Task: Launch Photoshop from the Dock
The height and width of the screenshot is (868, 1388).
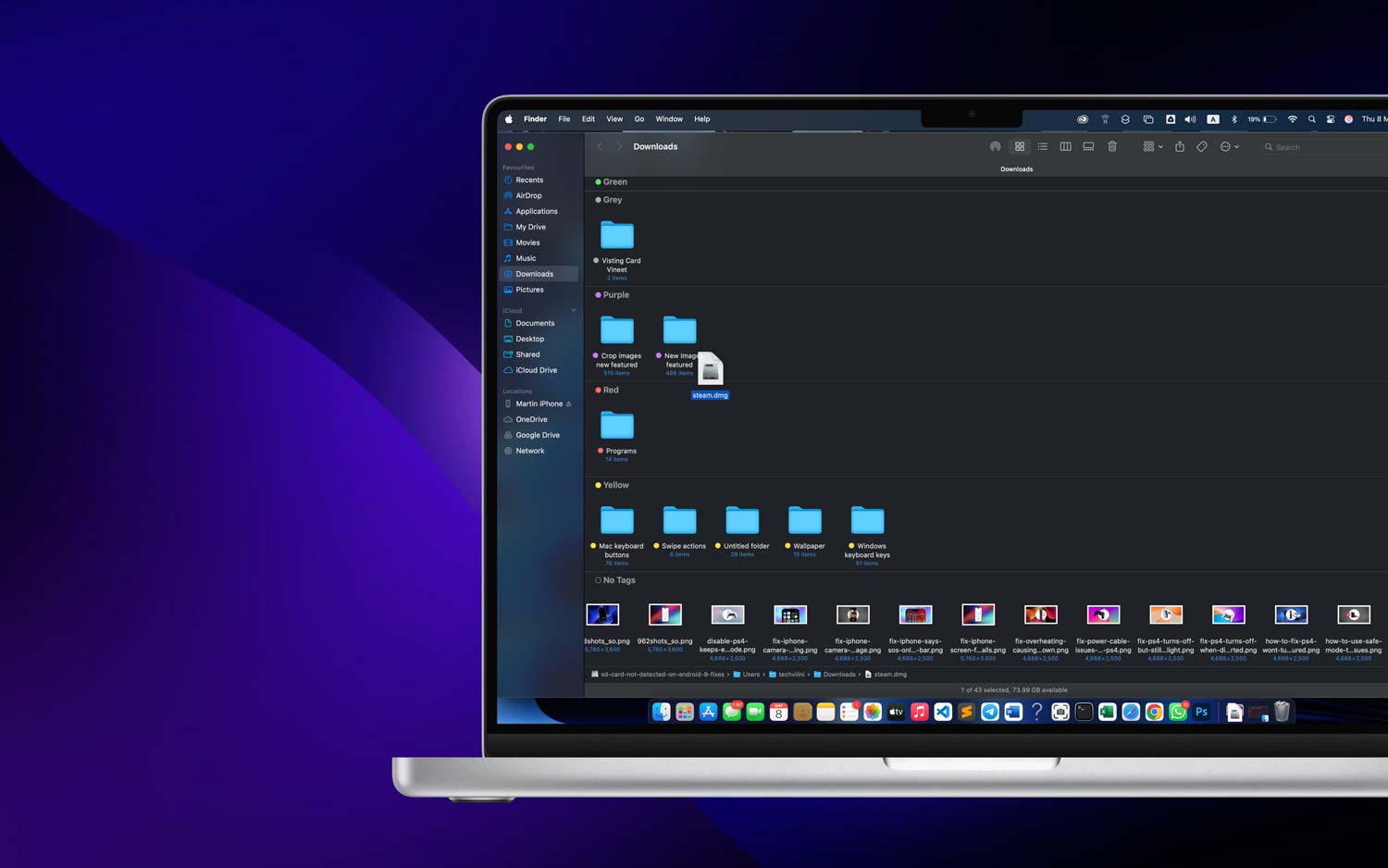Action: tap(1201, 712)
